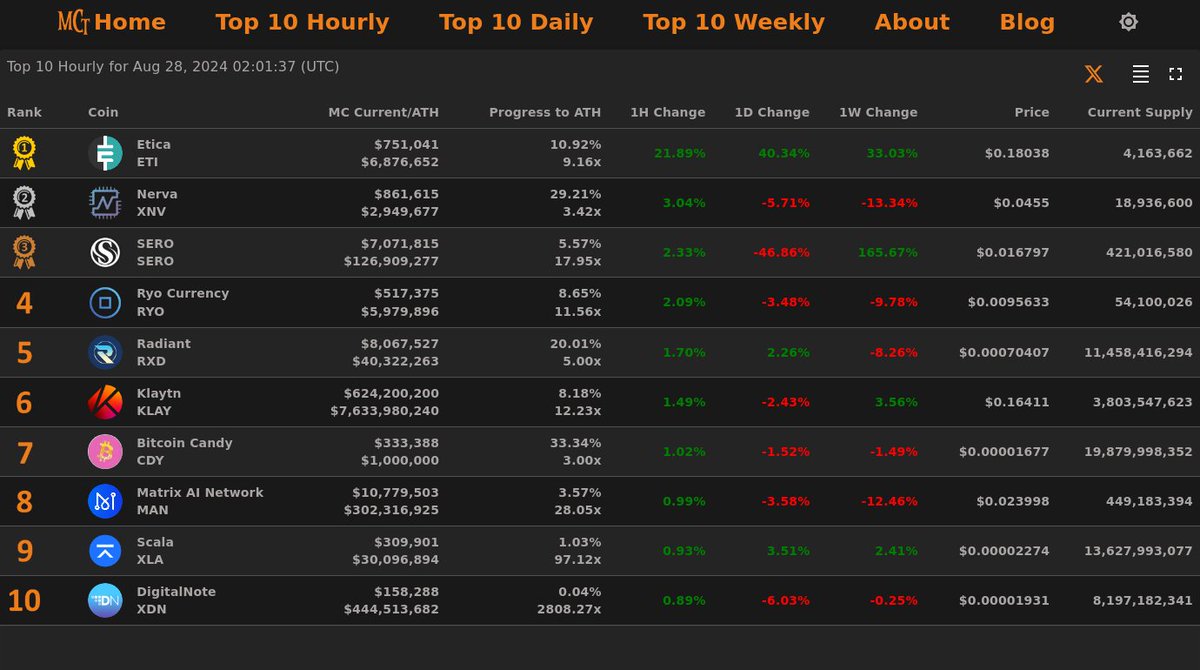This screenshot has height=670, width=1200.
Task: Click Bitcoin Candy's 33.34% progress
Action: pos(575,443)
